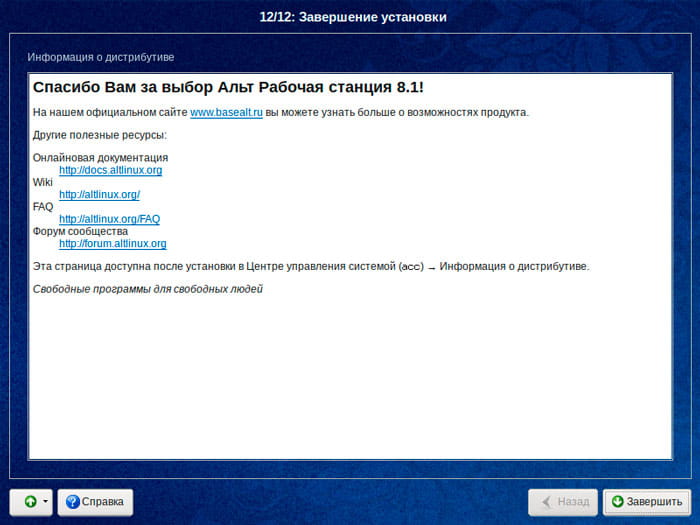Follow the http://altlinux.org/ wiki link
The height and width of the screenshot is (525, 700).
coord(100,195)
